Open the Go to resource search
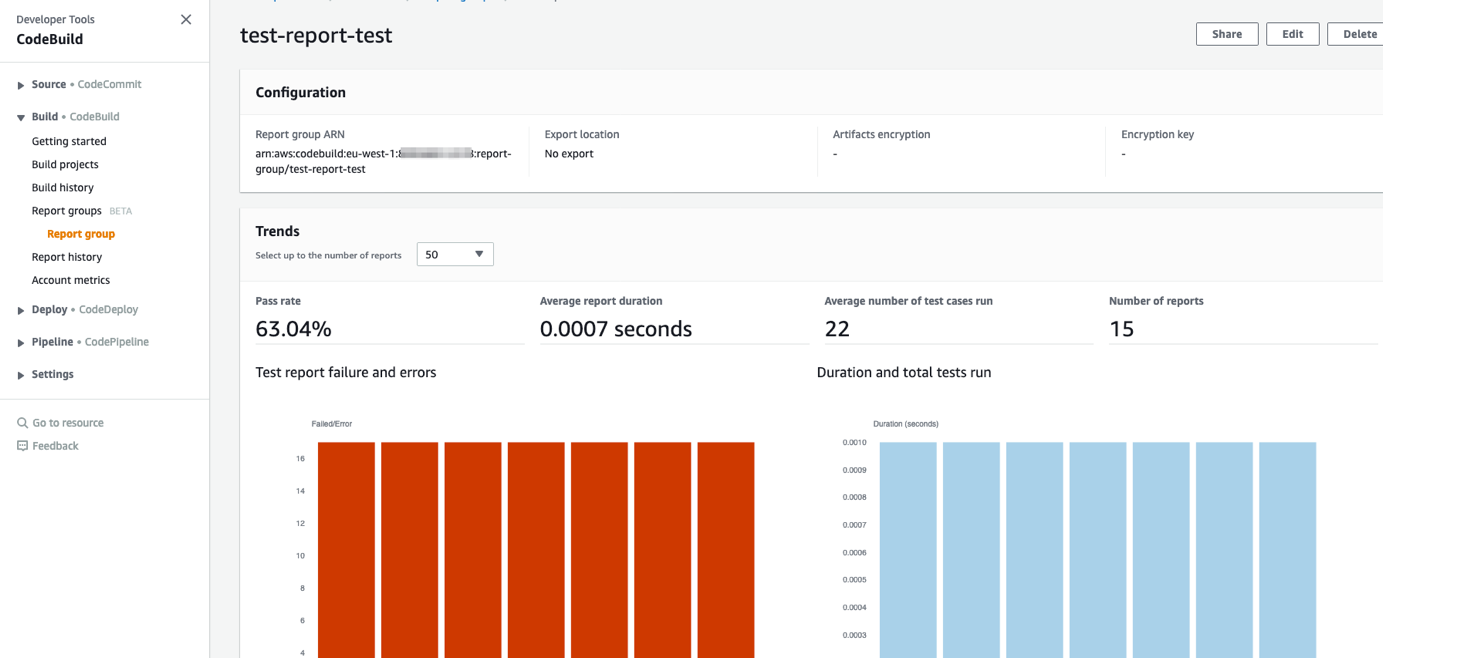This screenshot has width=1483, height=658. [68, 422]
